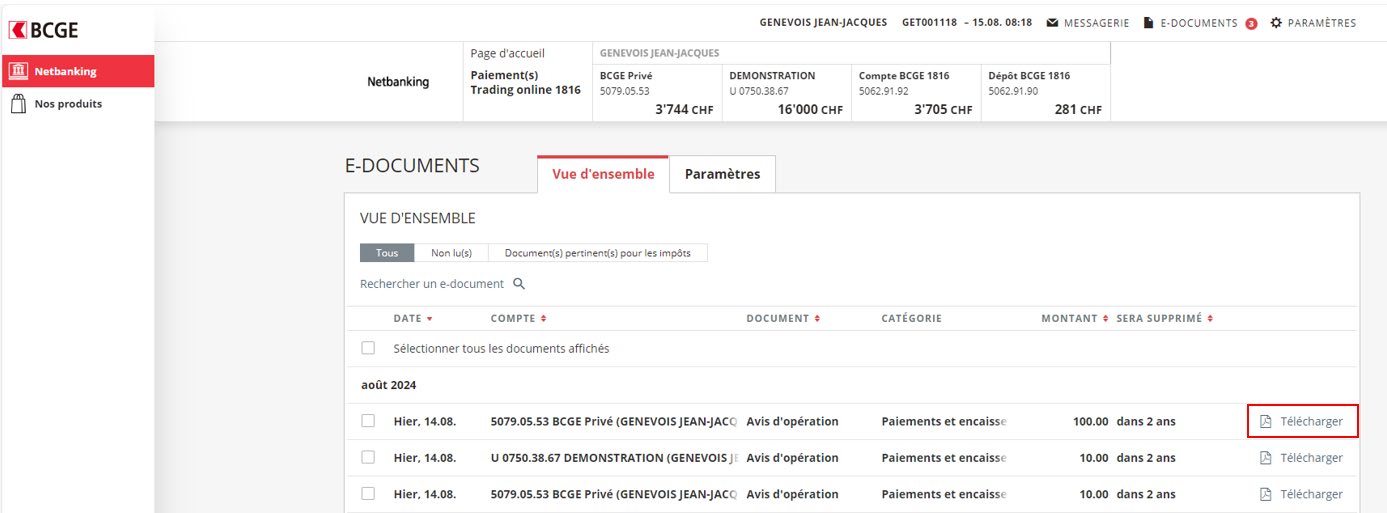
Task: Select the Compte BCGE 1816 account tile
Action: click(917, 93)
